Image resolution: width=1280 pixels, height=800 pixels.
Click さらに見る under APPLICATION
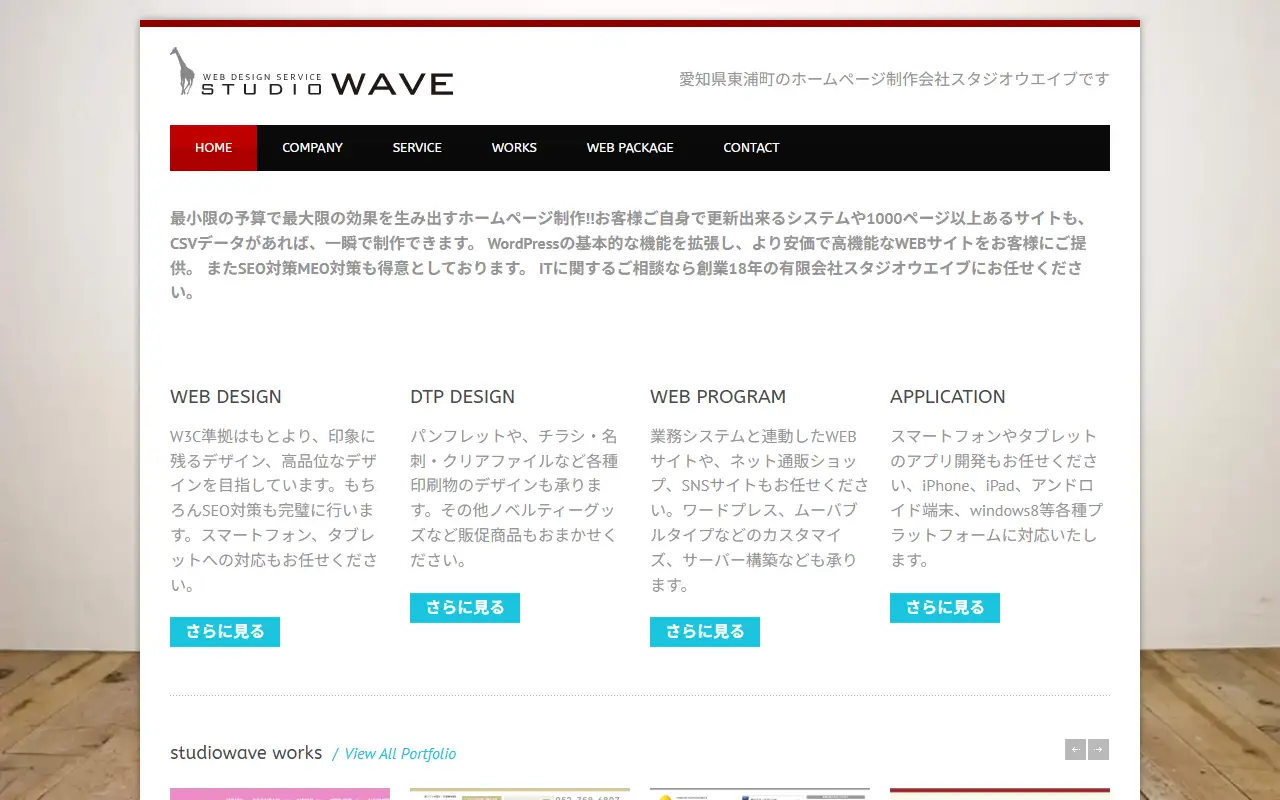tap(945, 608)
